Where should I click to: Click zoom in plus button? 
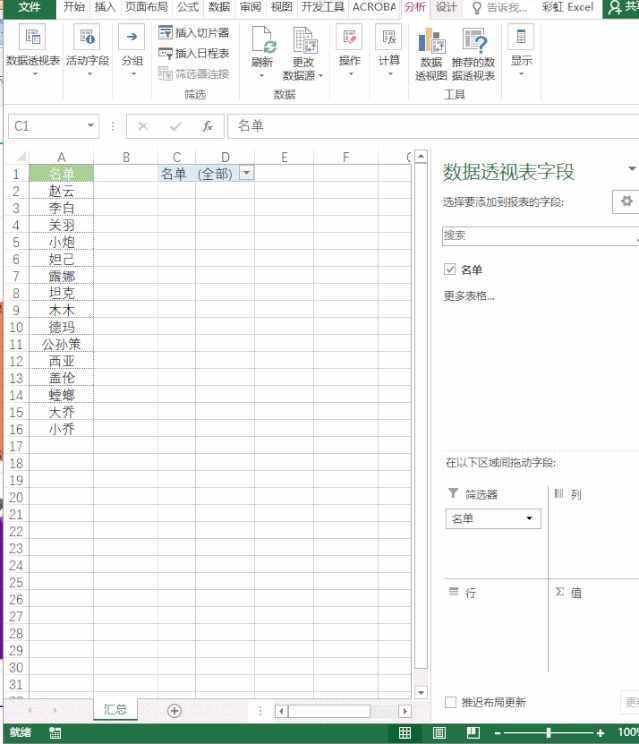(x=601, y=733)
